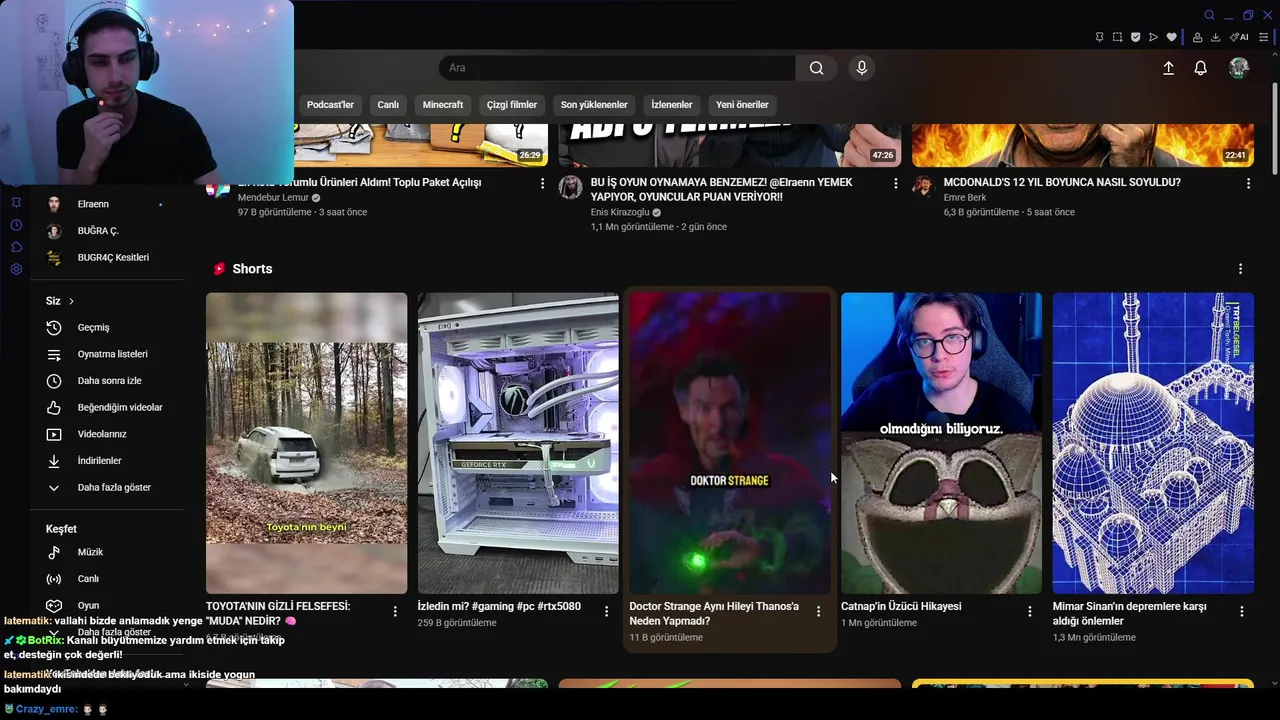1280x720 pixels.
Task: Open the browser downloads icon
Action: [1215, 37]
